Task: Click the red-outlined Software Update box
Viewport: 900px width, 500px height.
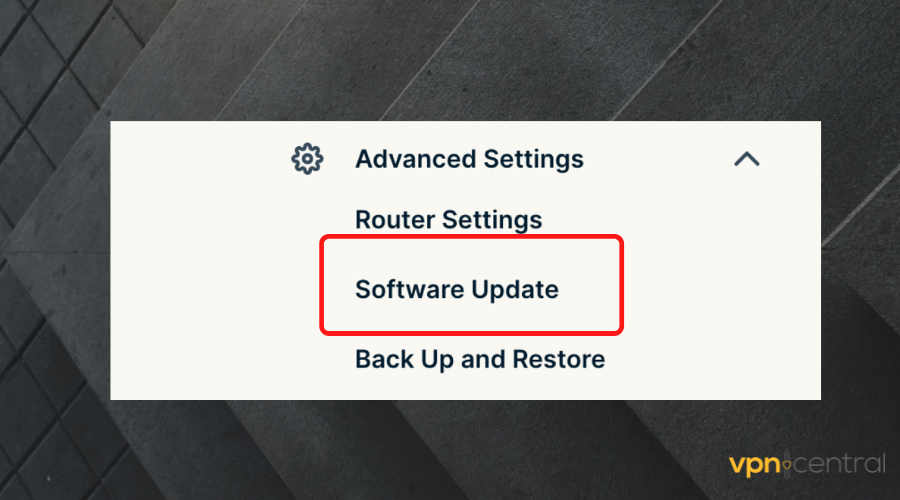Action: 471,285
